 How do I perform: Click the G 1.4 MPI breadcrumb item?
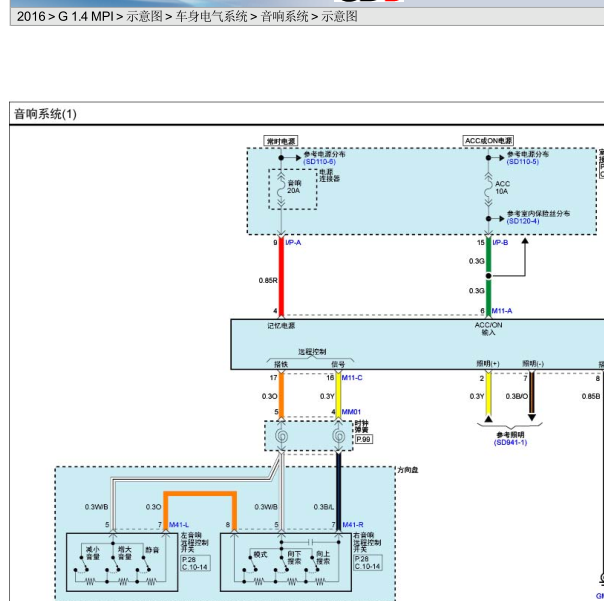[x=86, y=17]
